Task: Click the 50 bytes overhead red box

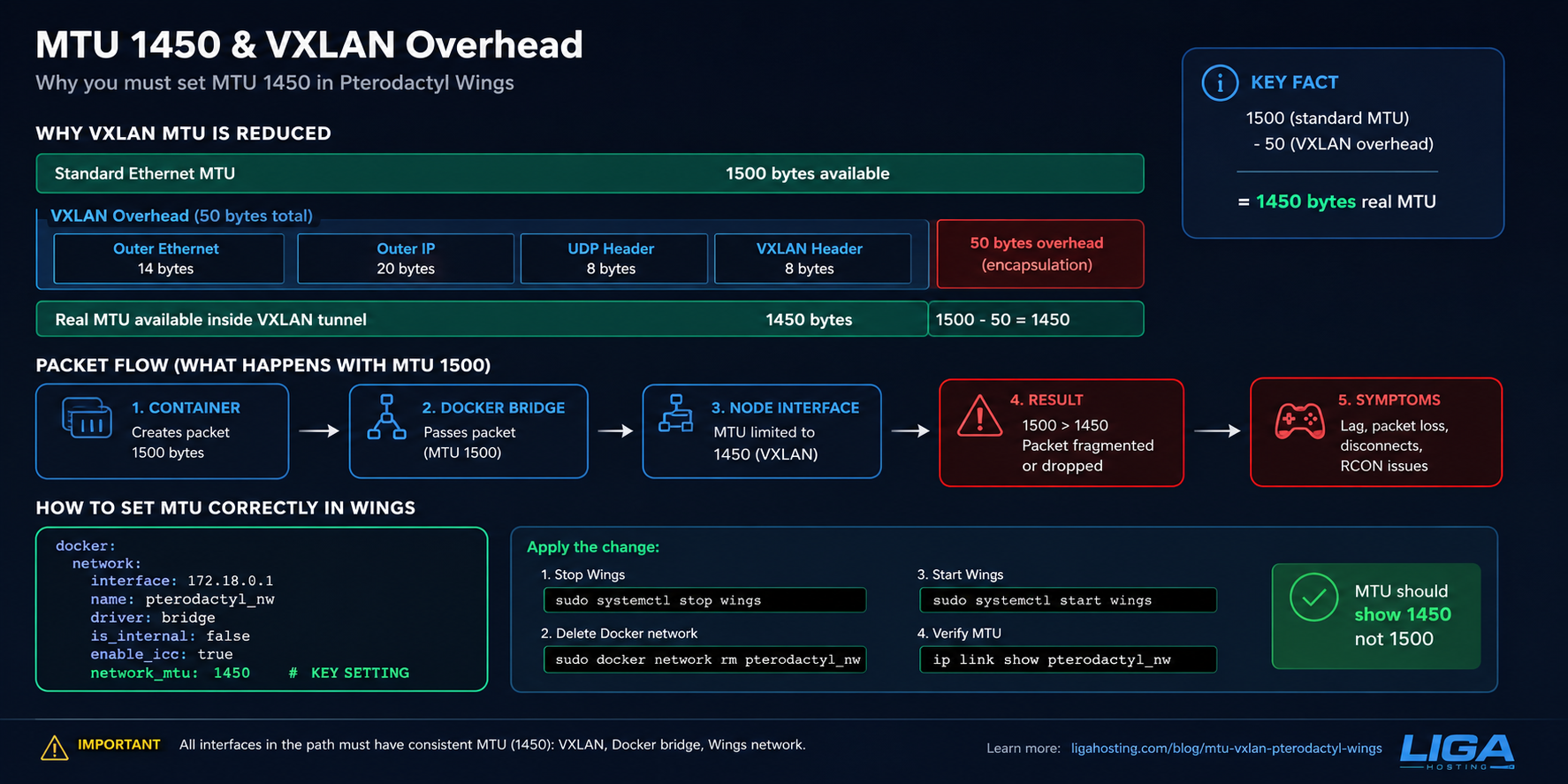Action: point(1039,254)
